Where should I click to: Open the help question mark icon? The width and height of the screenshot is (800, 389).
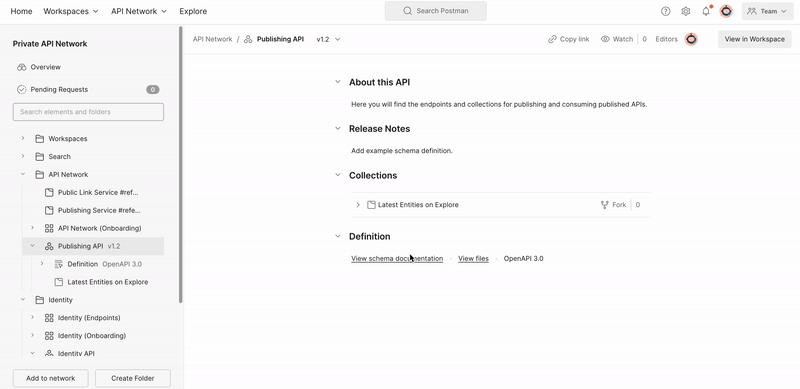pyautogui.click(x=665, y=11)
